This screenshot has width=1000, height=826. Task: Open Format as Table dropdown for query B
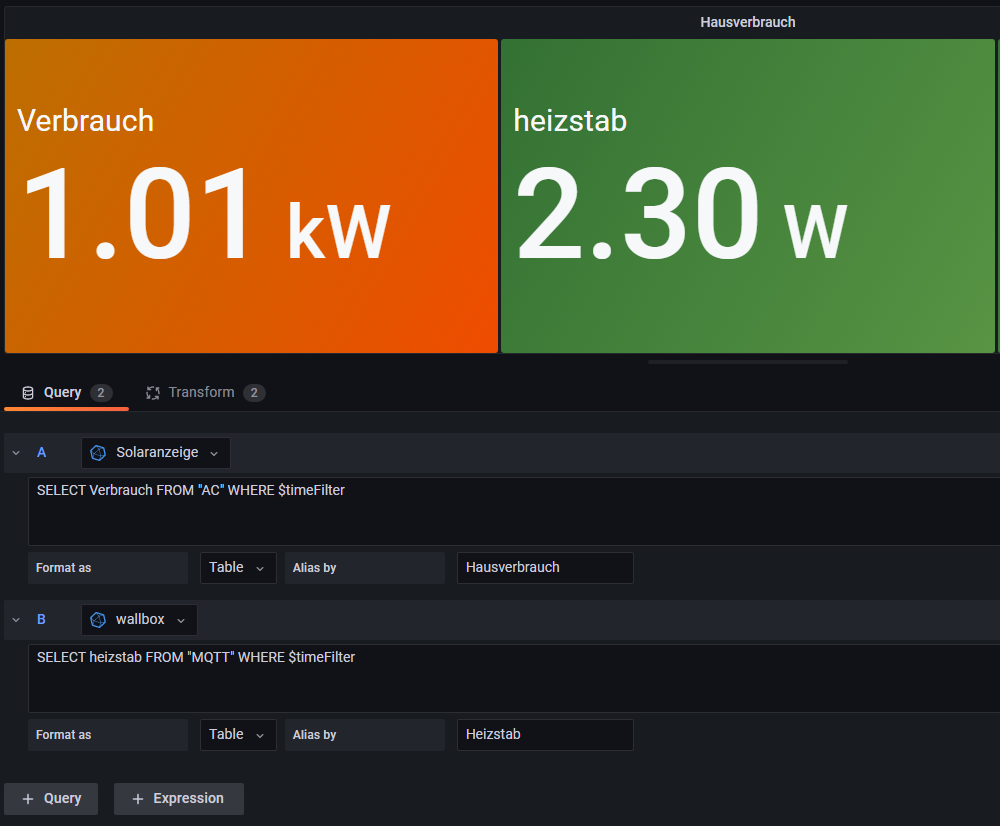coord(238,735)
